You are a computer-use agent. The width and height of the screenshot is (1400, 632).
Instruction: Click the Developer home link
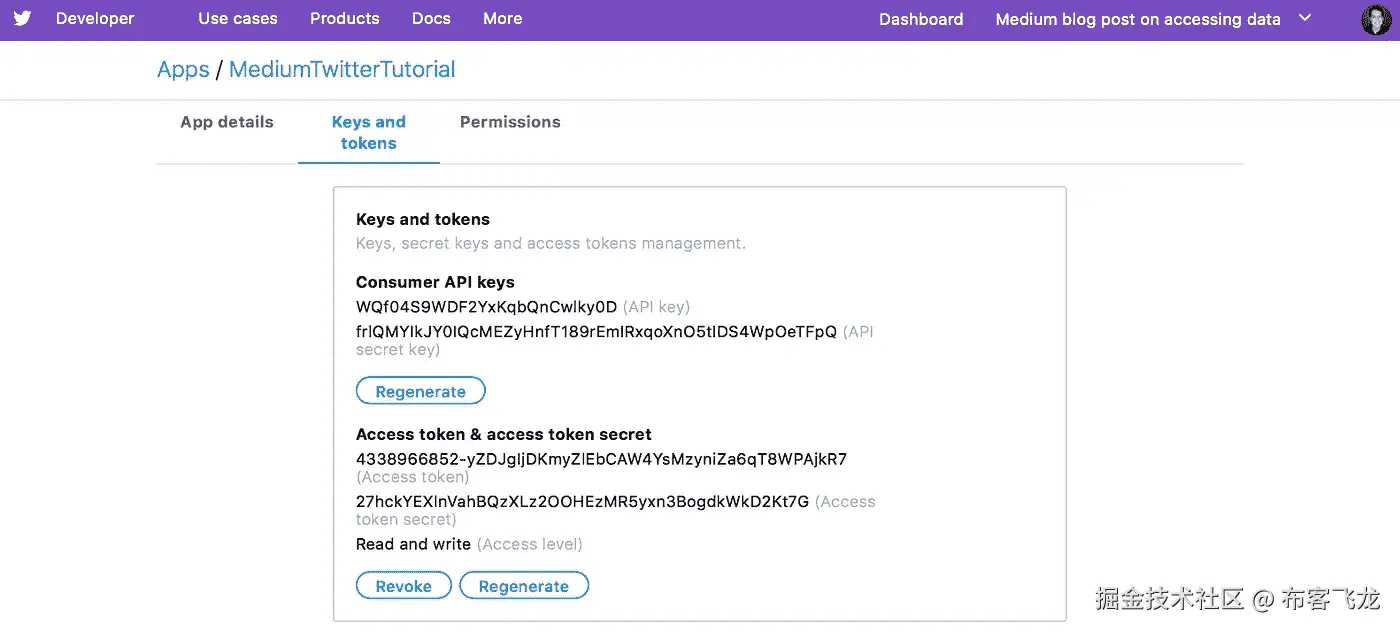point(95,19)
